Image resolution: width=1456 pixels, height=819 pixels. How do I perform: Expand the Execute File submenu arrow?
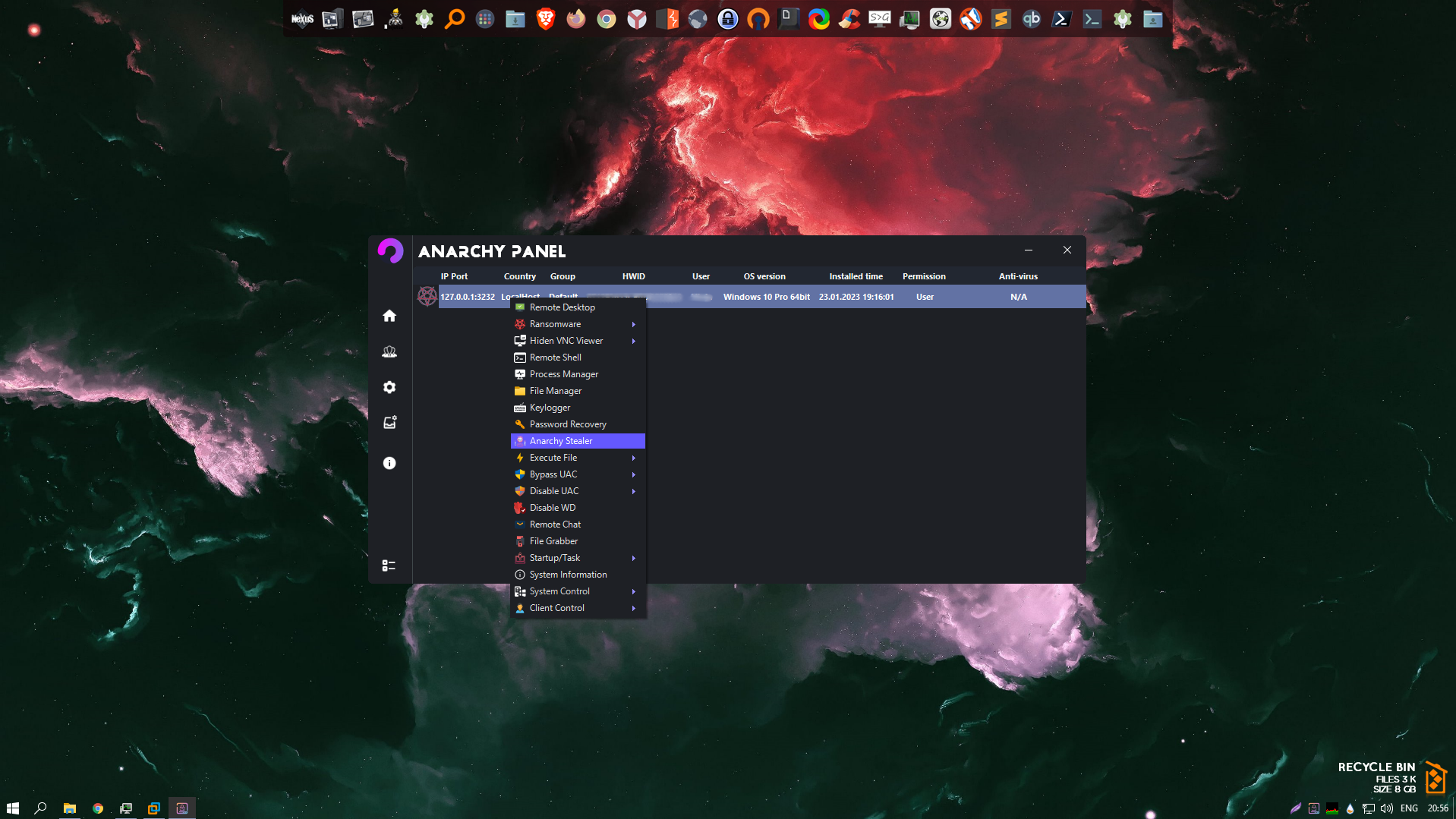point(633,458)
